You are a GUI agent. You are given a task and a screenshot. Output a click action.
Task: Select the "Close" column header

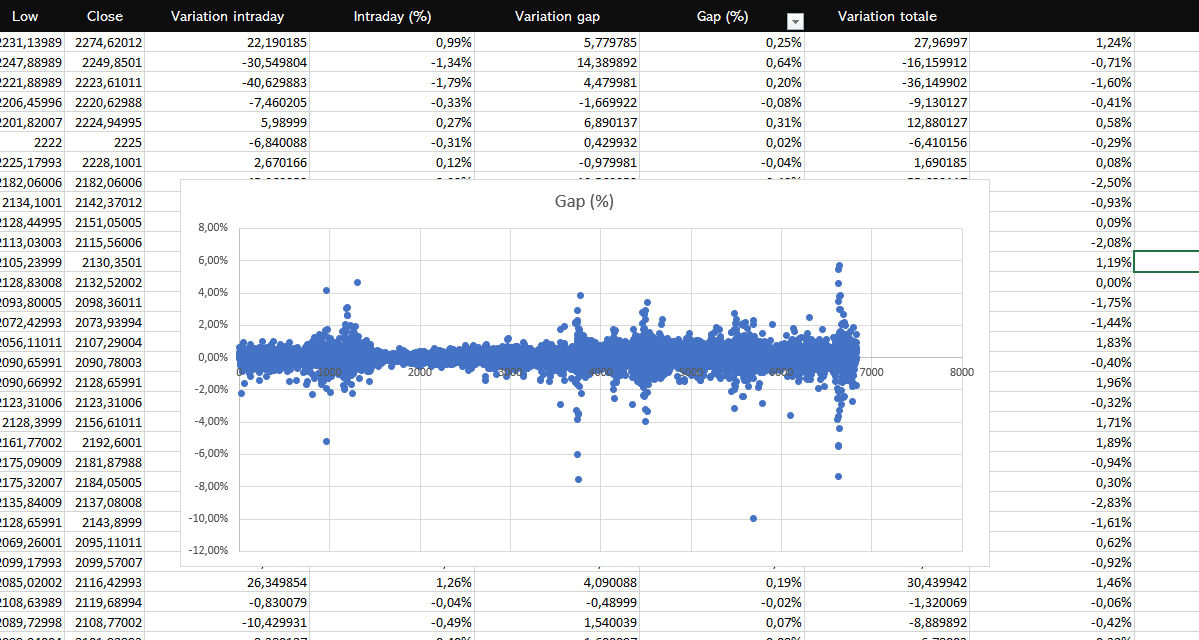(x=104, y=16)
